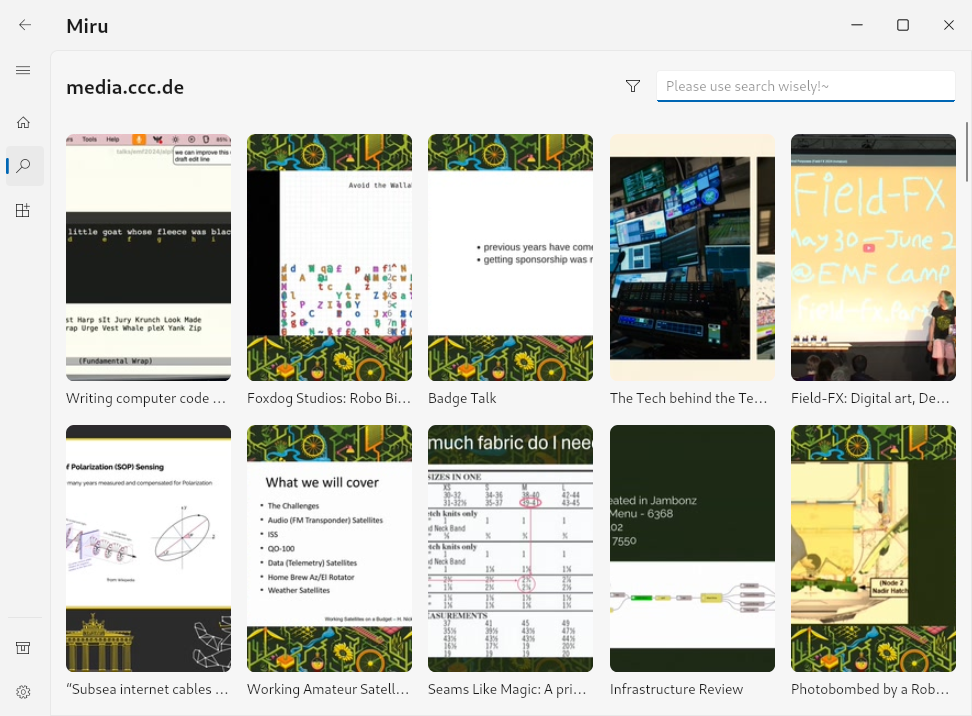Focus the 'Please use search wisely!~' search field
This screenshot has width=972, height=716.
coord(805,86)
